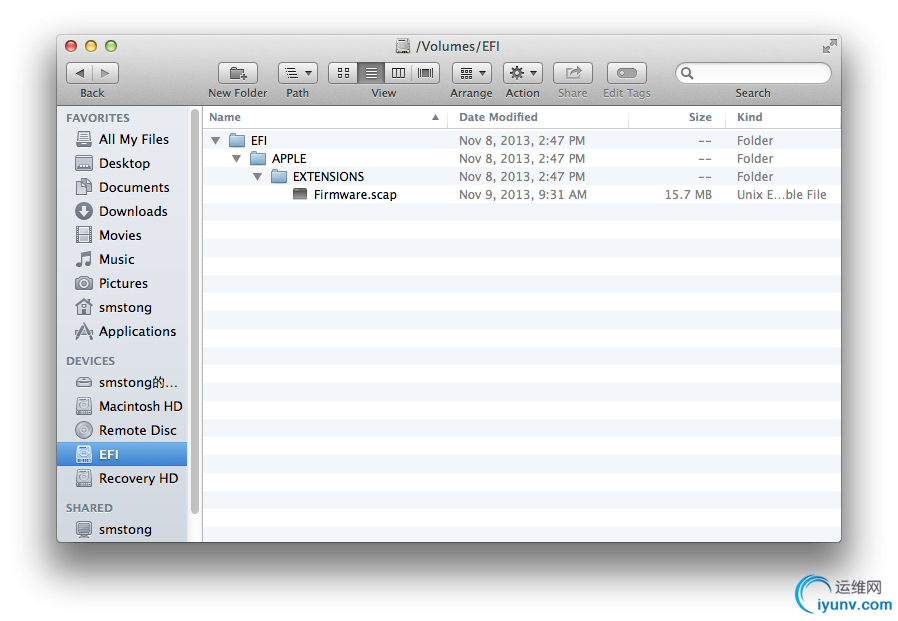Open Desktop in the sidebar
Viewport: 898px width, 621px height.
(123, 163)
